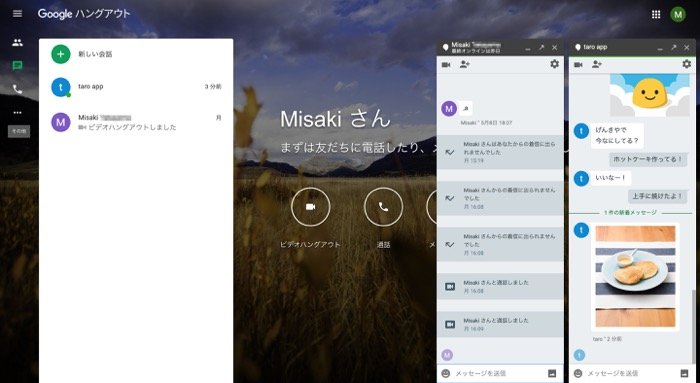Attach a photo in the Misaki chat
The height and width of the screenshot is (383, 700).
pos(552,373)
